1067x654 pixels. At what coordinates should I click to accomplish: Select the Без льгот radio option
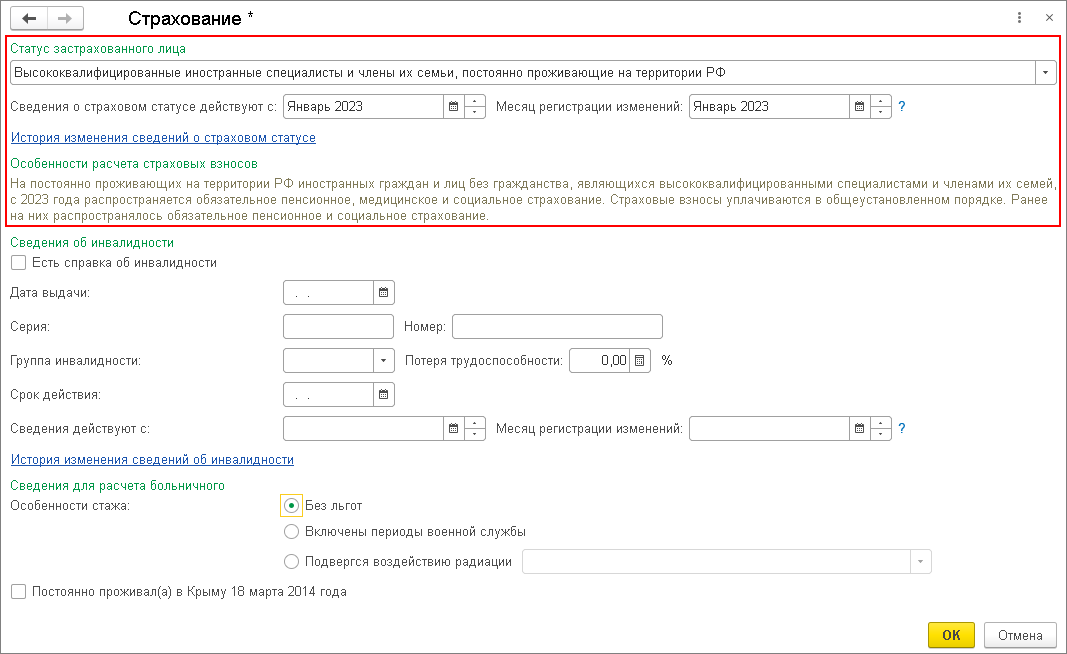coord(292,506)
